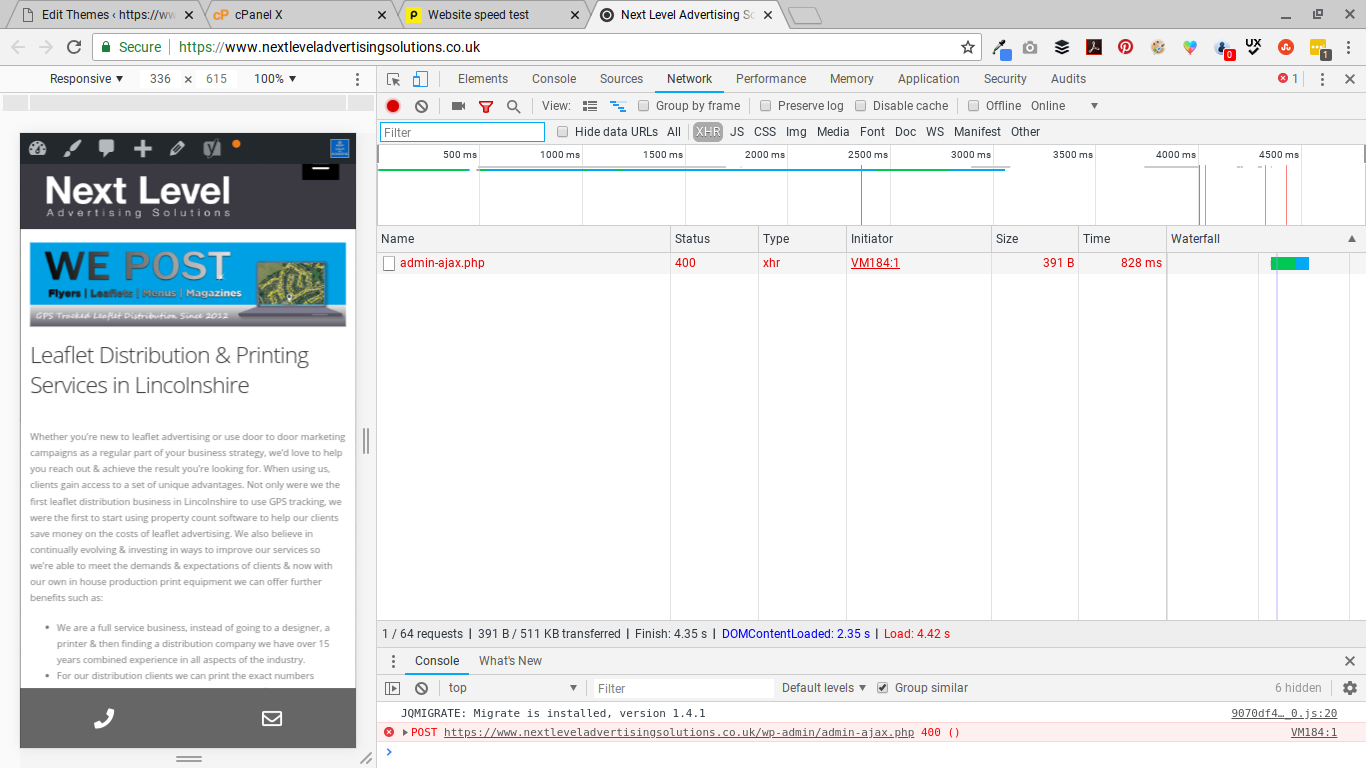Select the admin-ajax.php row checkbox icon
This screenshot has width=1366, height=768.
389,263
